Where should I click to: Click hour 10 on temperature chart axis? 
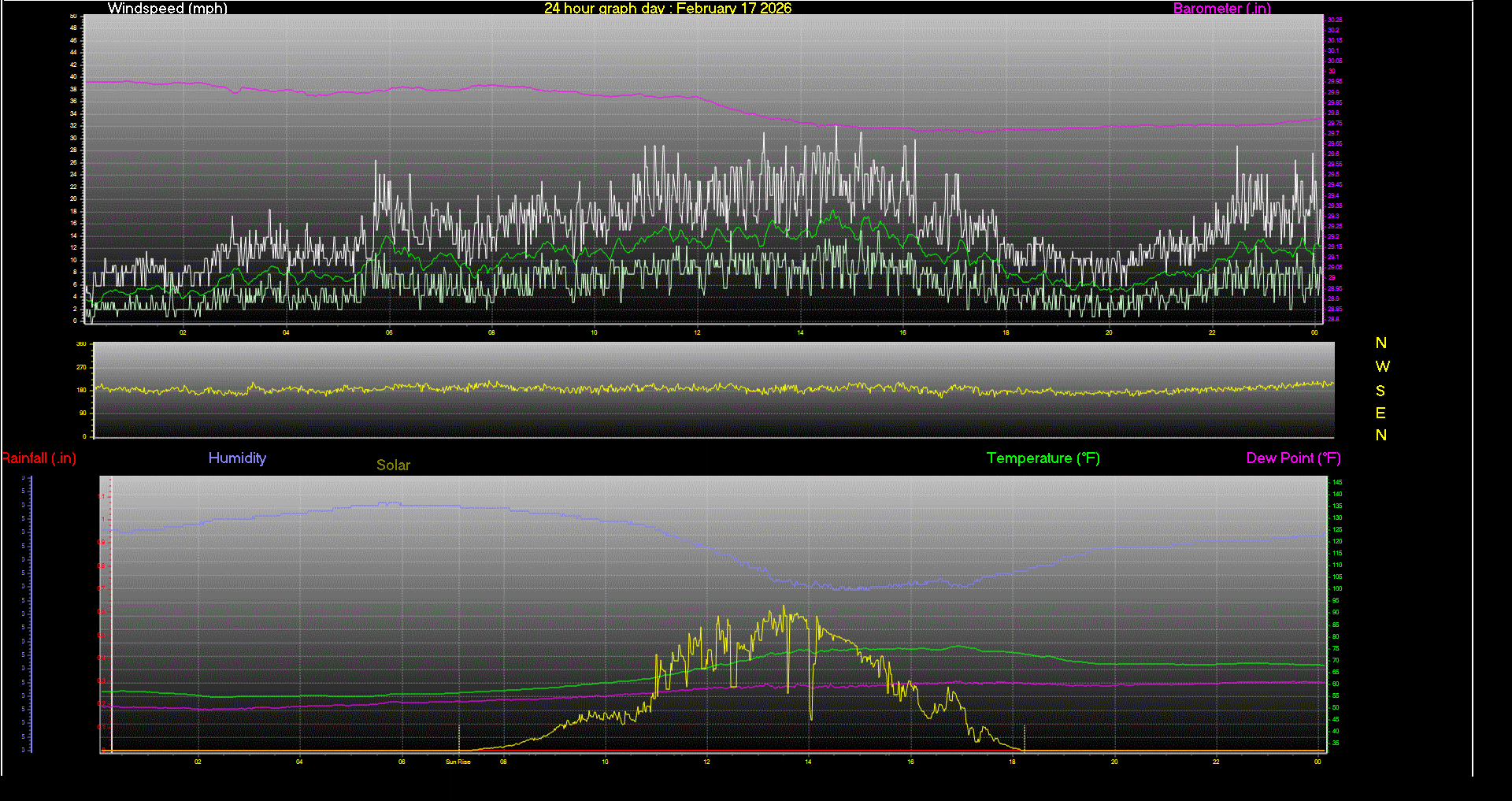click(605, 762)
